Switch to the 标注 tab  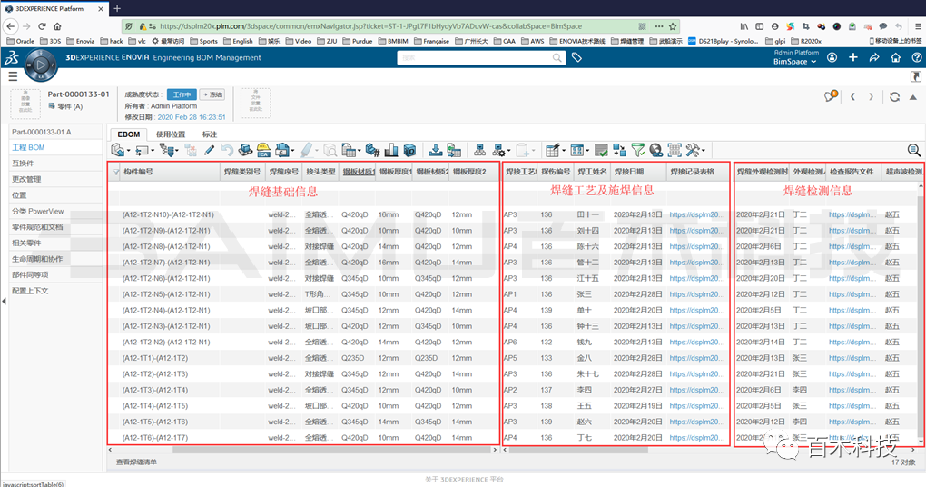tap(209, 133)
